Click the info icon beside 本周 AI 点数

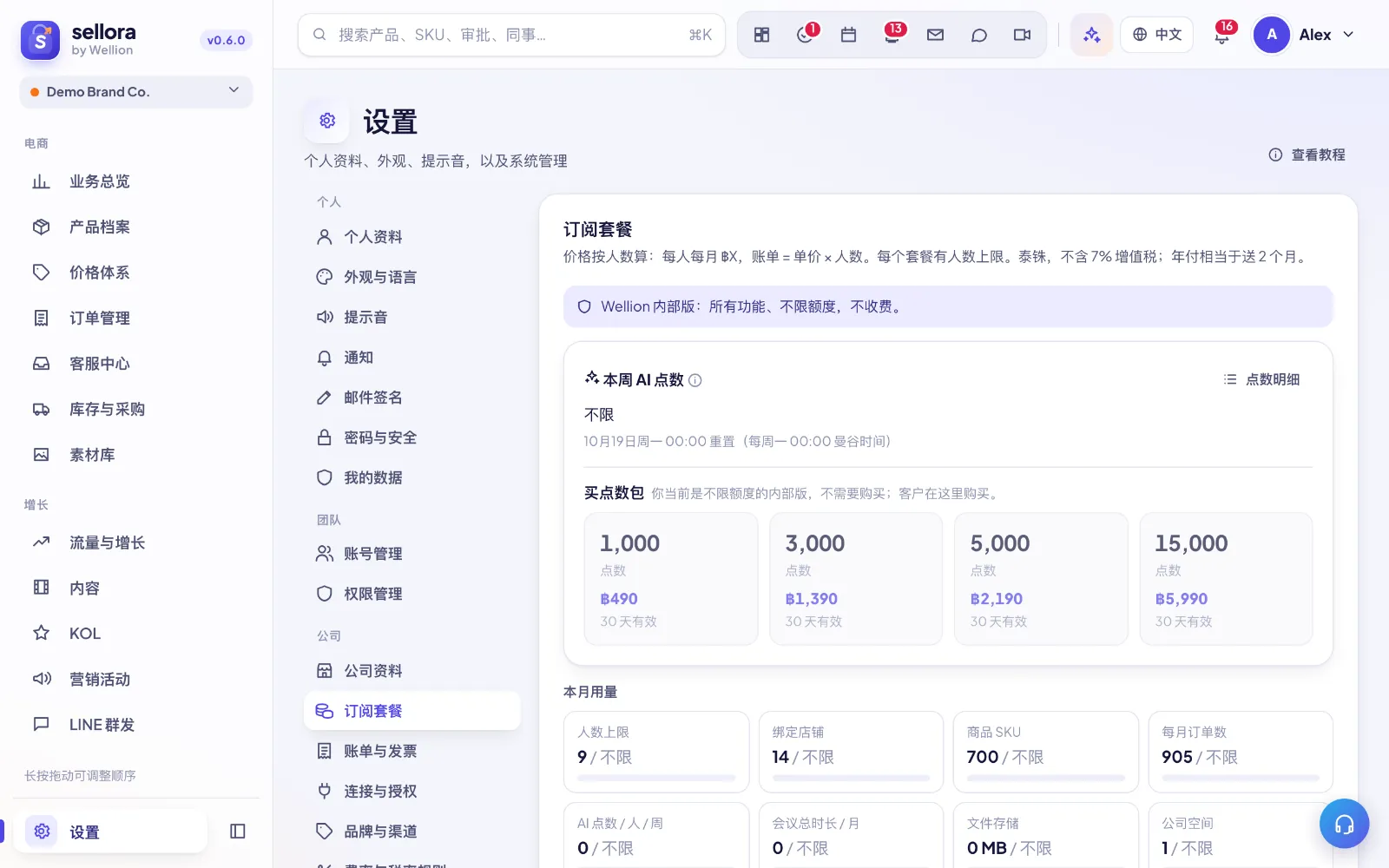[695, 380]
